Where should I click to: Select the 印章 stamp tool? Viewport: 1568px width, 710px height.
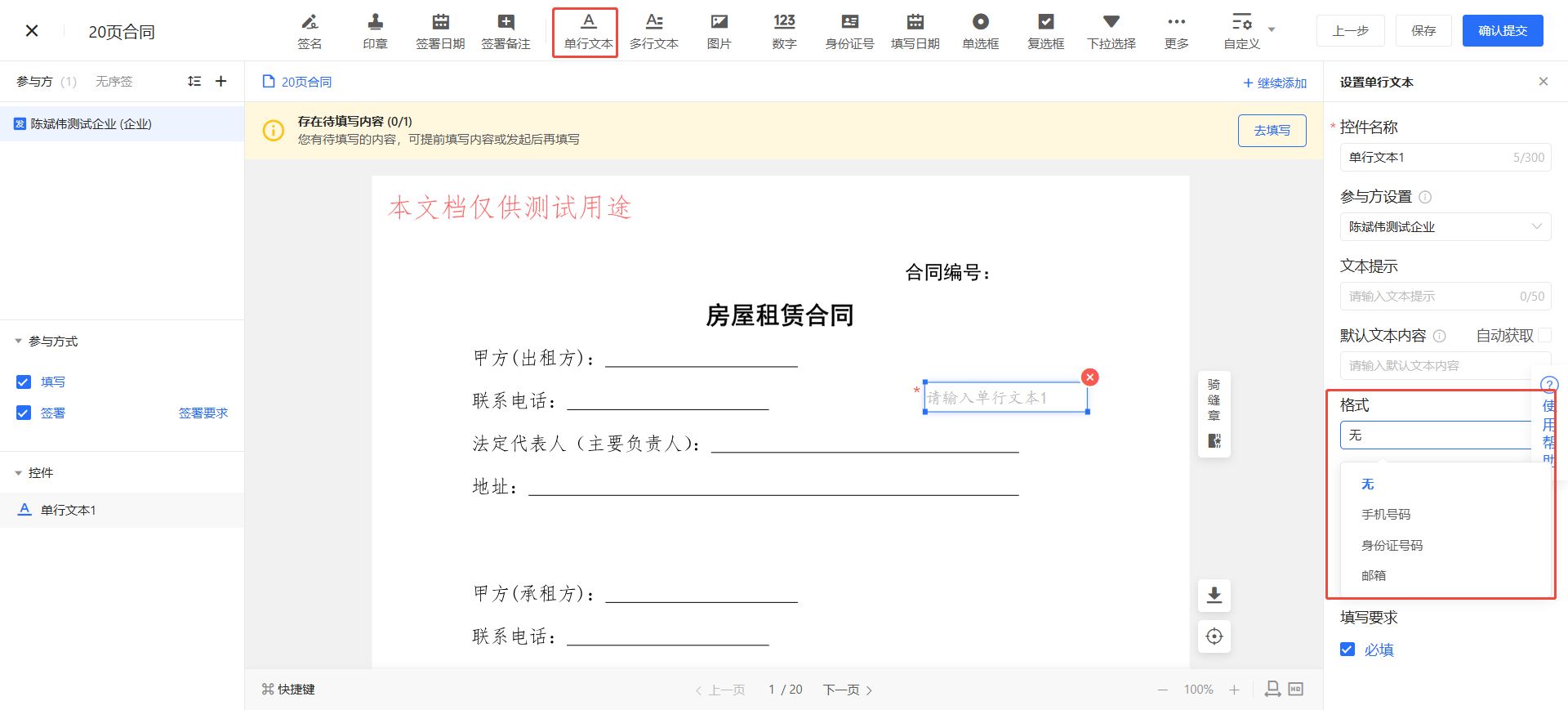[x=375, y=32]
